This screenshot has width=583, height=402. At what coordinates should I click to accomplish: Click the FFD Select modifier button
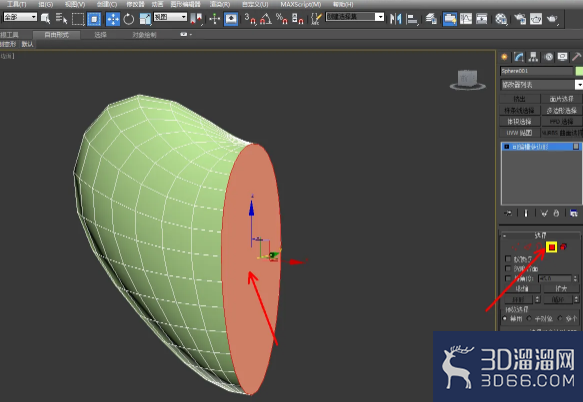(x=561, y=122)
